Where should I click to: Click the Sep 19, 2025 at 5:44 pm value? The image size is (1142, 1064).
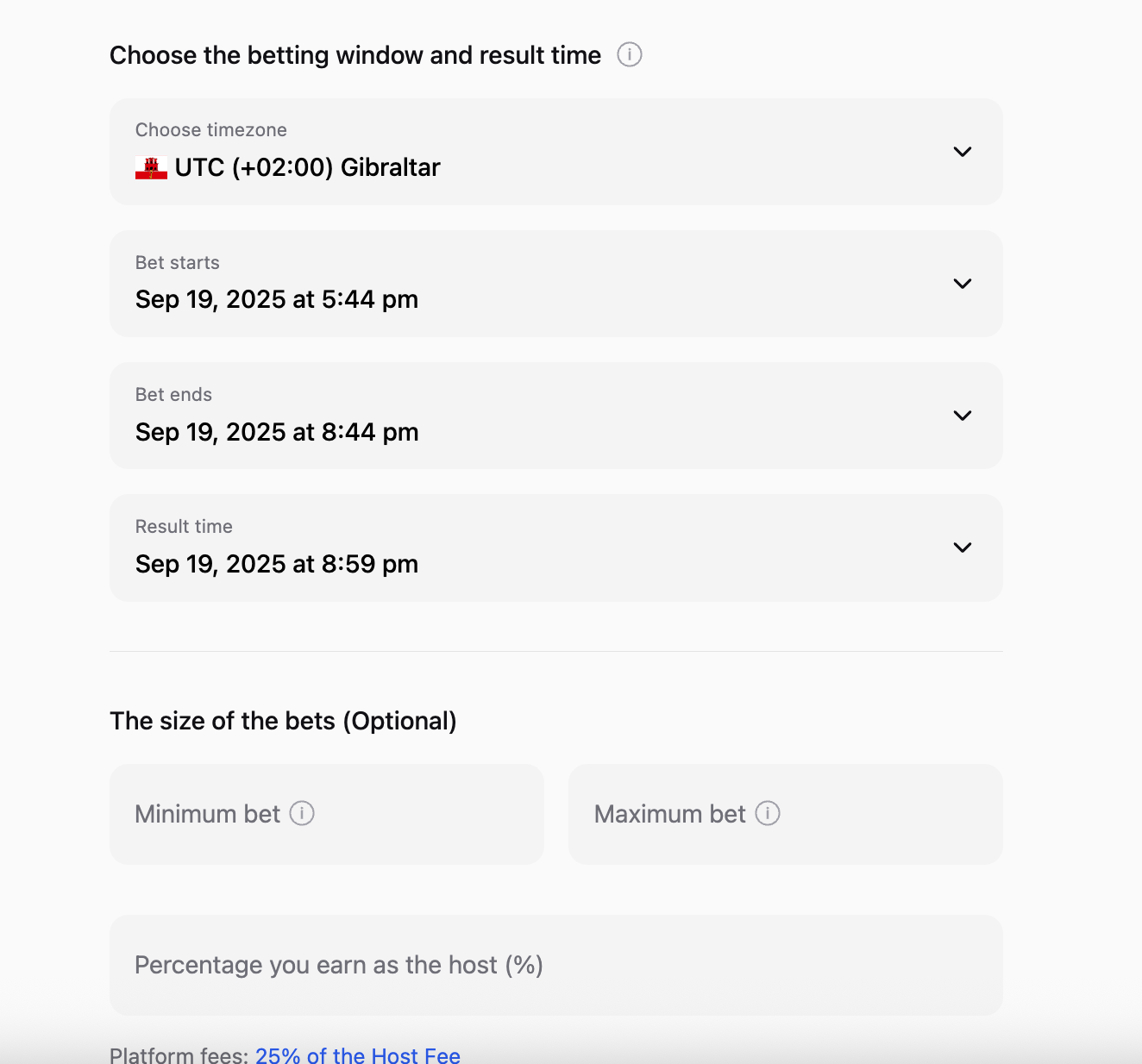(277, 299)
